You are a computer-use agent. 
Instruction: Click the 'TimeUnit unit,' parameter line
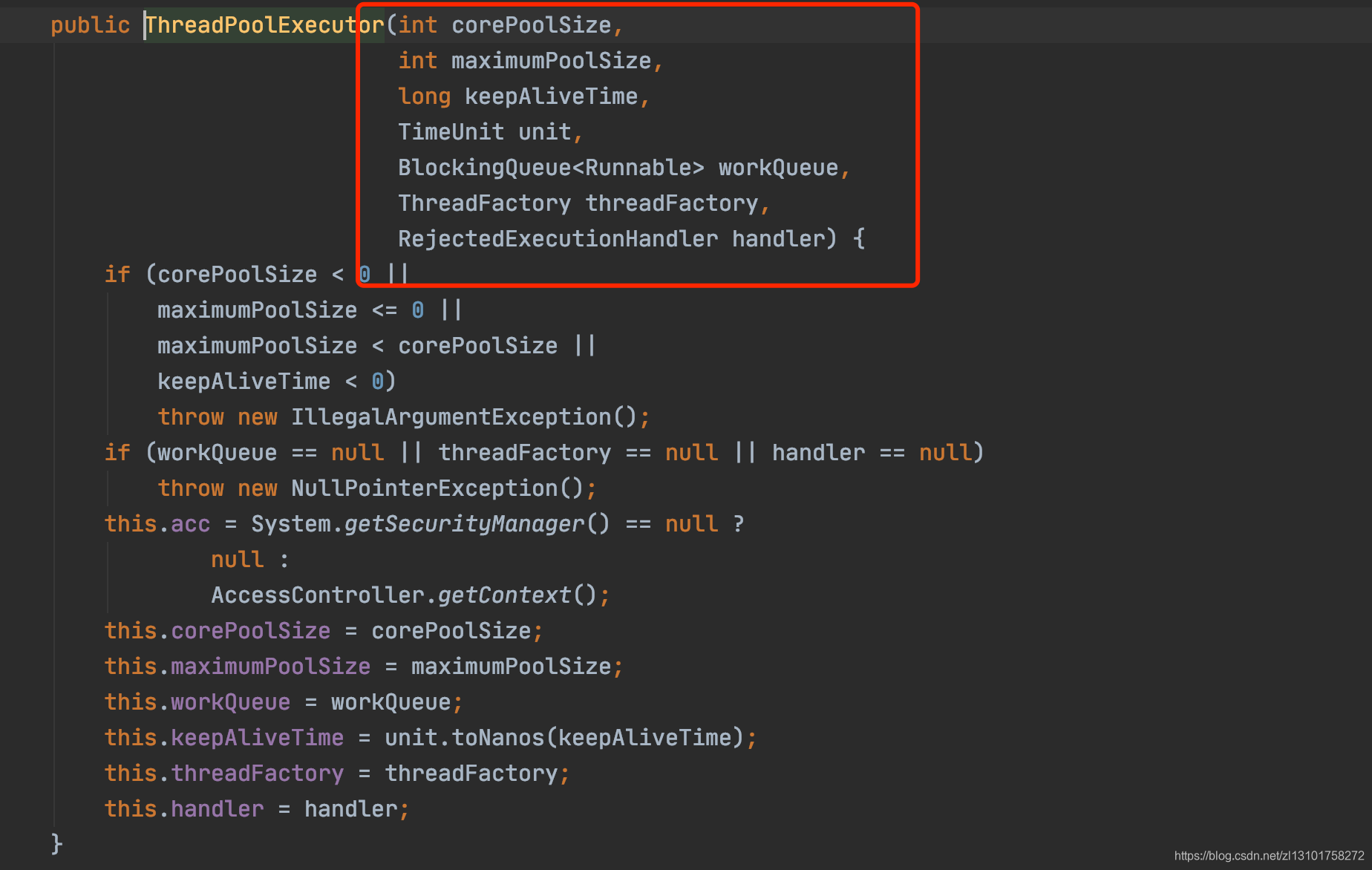click(x=490, y=132)
